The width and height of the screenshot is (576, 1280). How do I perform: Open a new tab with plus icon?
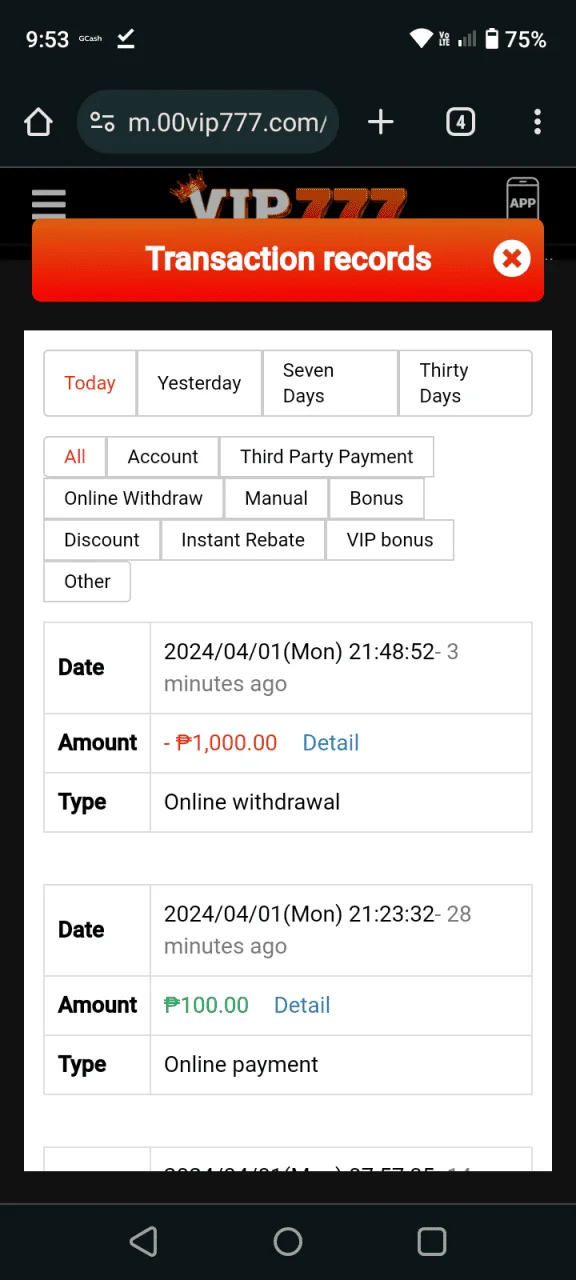tap(380, 122)
